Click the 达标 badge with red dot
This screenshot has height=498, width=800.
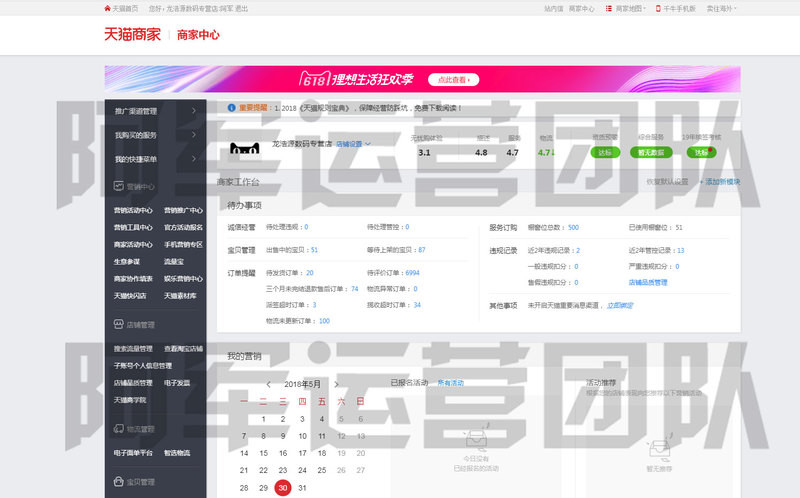[x=701, y=152]
